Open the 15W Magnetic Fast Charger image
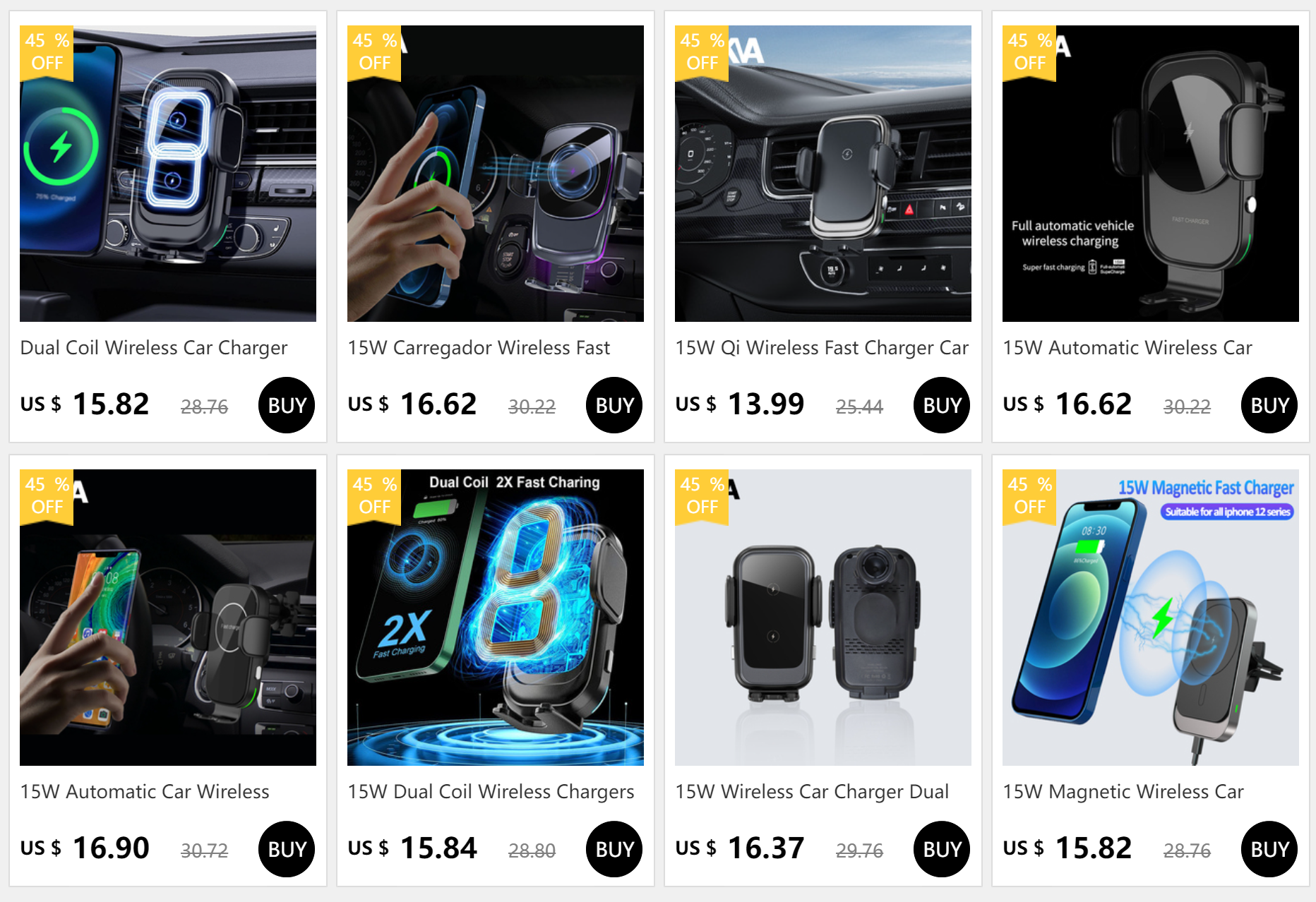Viewport: 1316px width, 902px height. tap(1151, 618)
